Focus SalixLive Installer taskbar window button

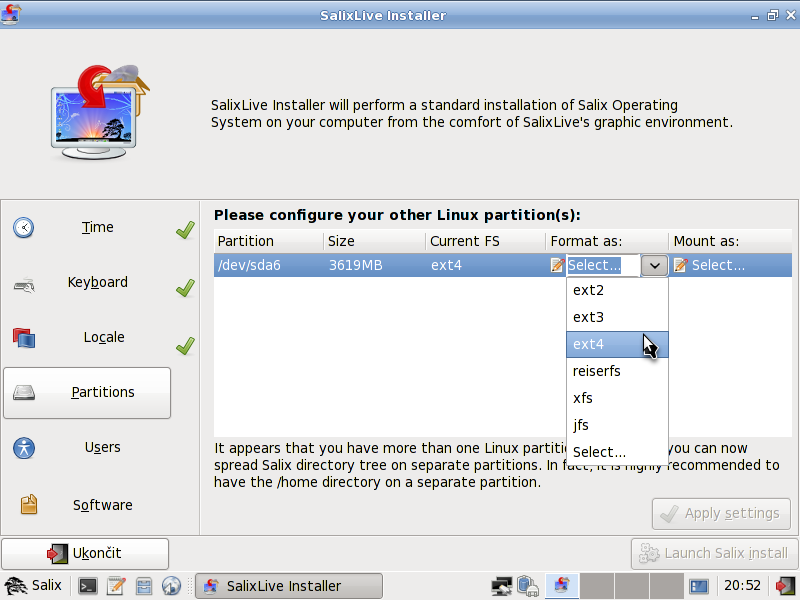click(x=289, y=586)
